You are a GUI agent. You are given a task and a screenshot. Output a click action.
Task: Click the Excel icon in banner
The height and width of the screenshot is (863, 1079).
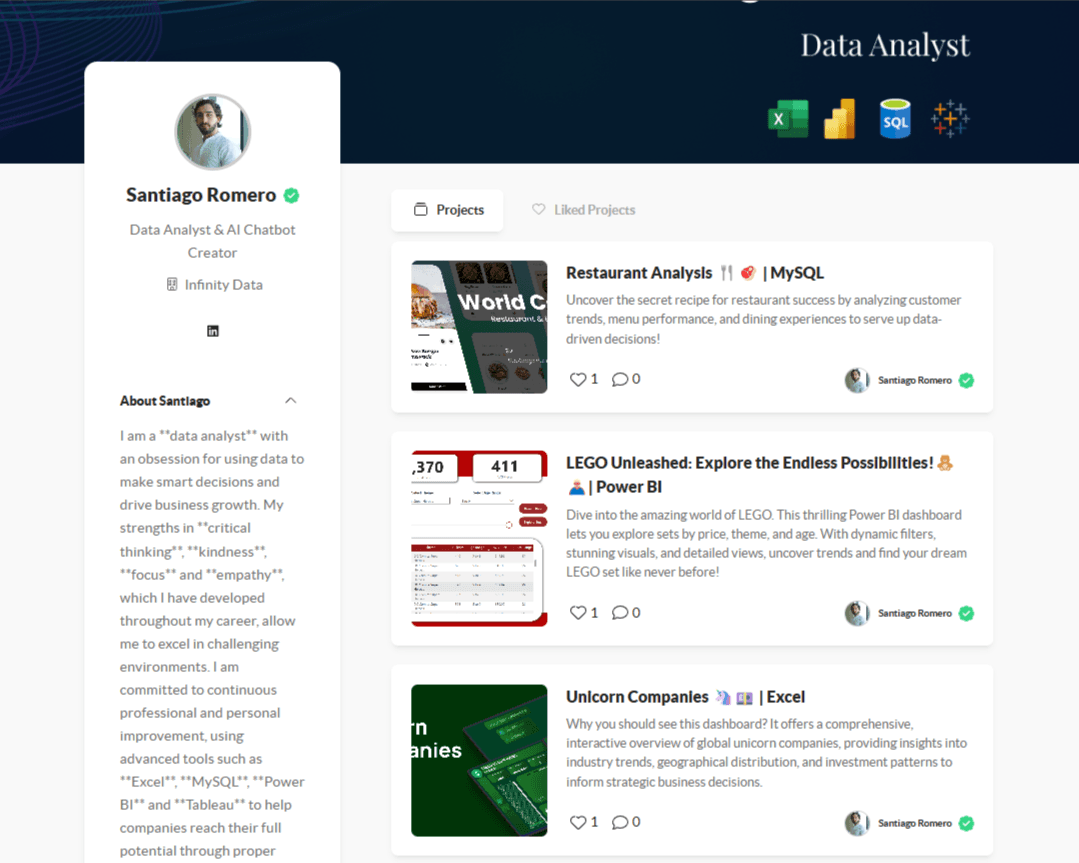788,119
